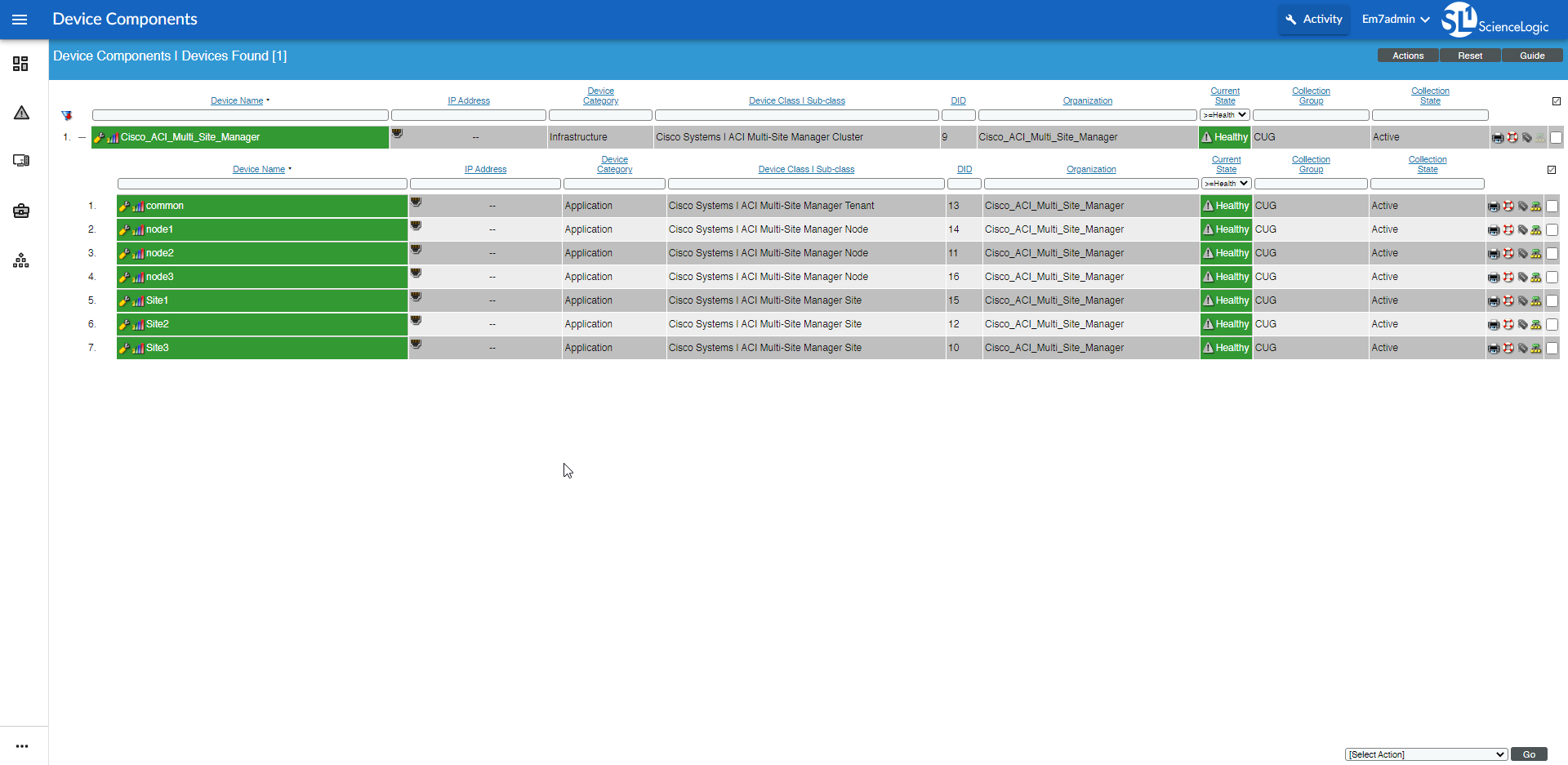Viewport: 1568px width, 765px height.
Task: Click yellow hierarchy icon in node2 row
Action: point(1536,254)
